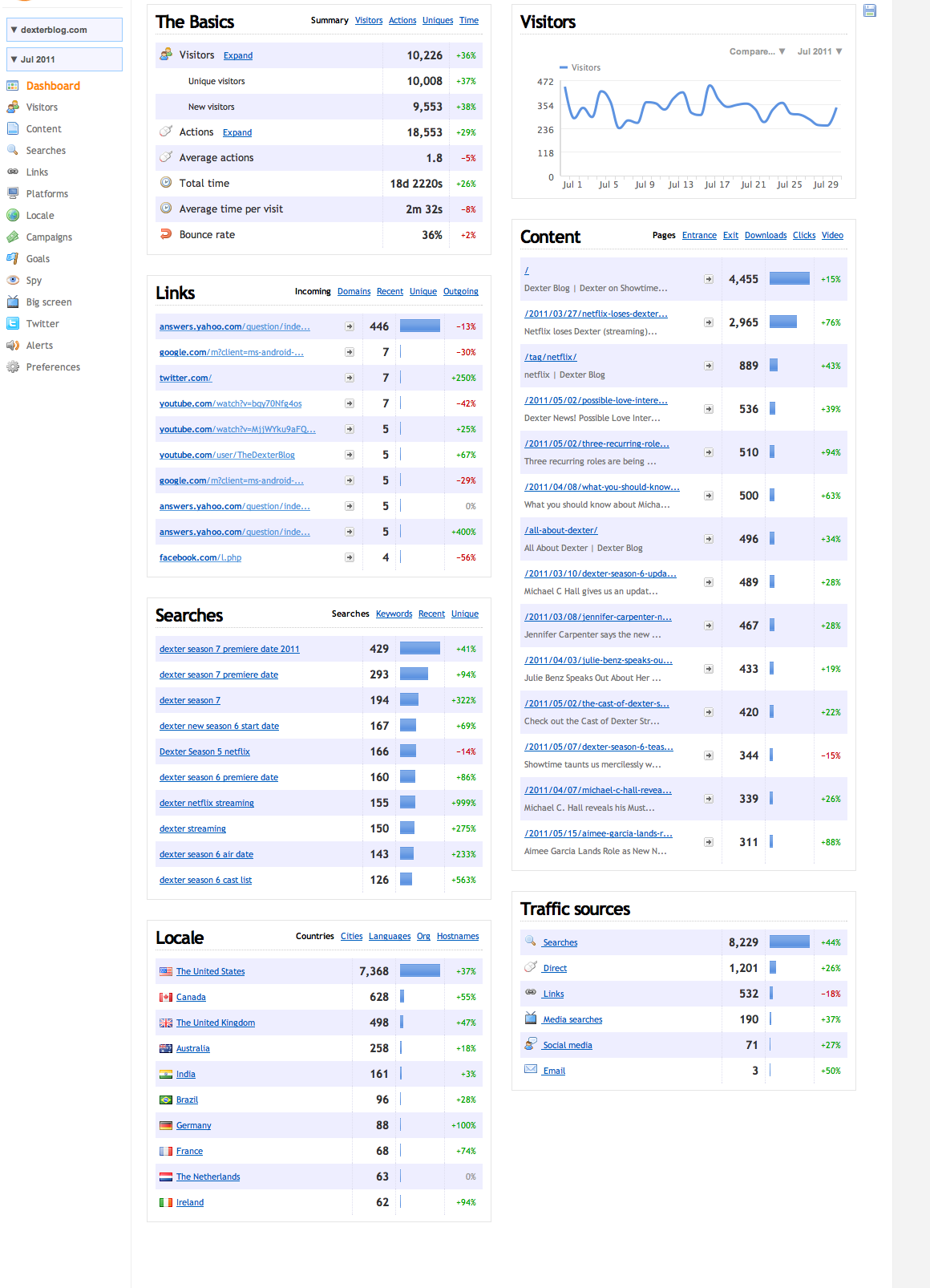Image resolution: width=930 pixels, height=1288 pixels.
Task: Click the Preferences gear icon
Action: point(13,367)
